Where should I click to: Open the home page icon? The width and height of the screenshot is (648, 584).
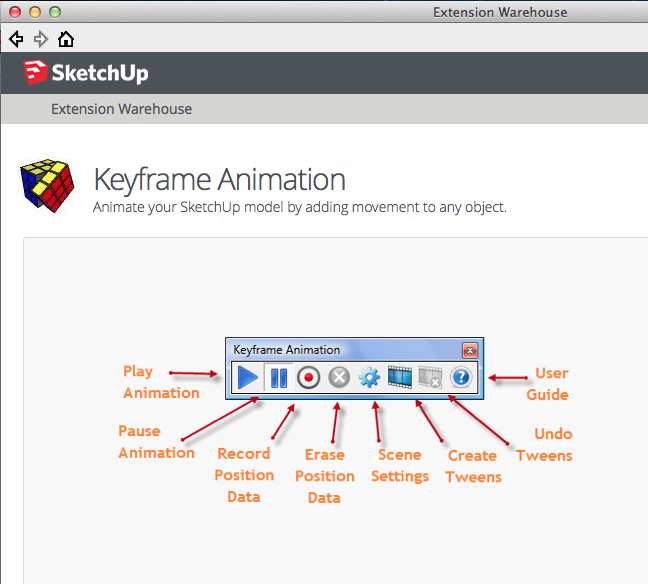coord(66,39)
